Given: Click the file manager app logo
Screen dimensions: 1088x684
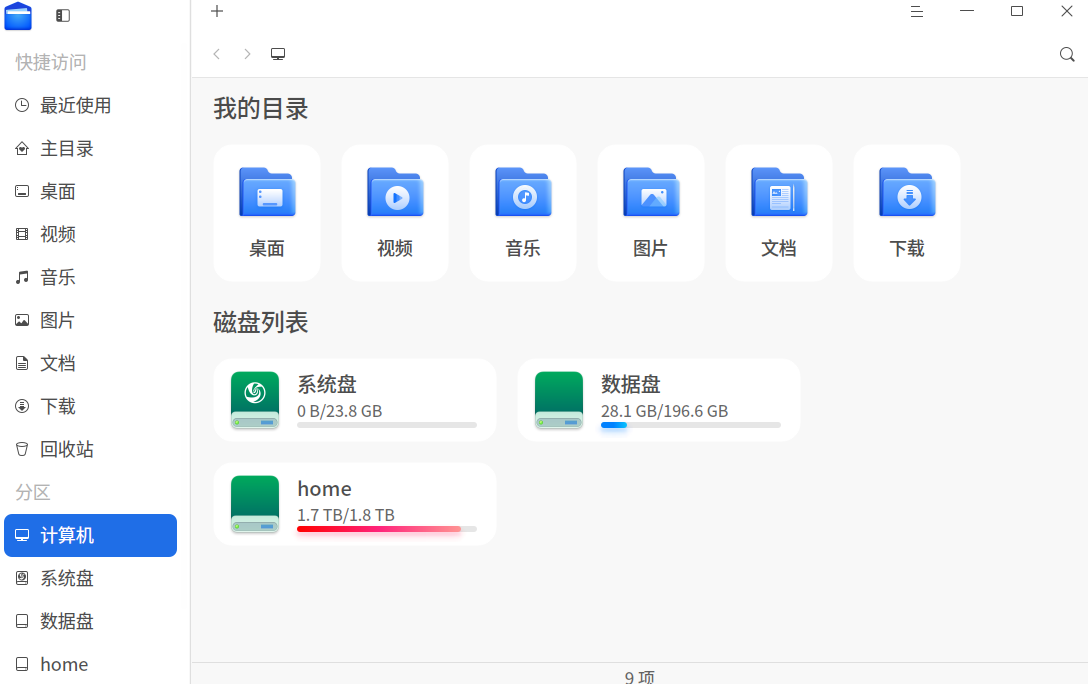Looking at the screenshot, I should pyautogui.click(x=18, y=16).
